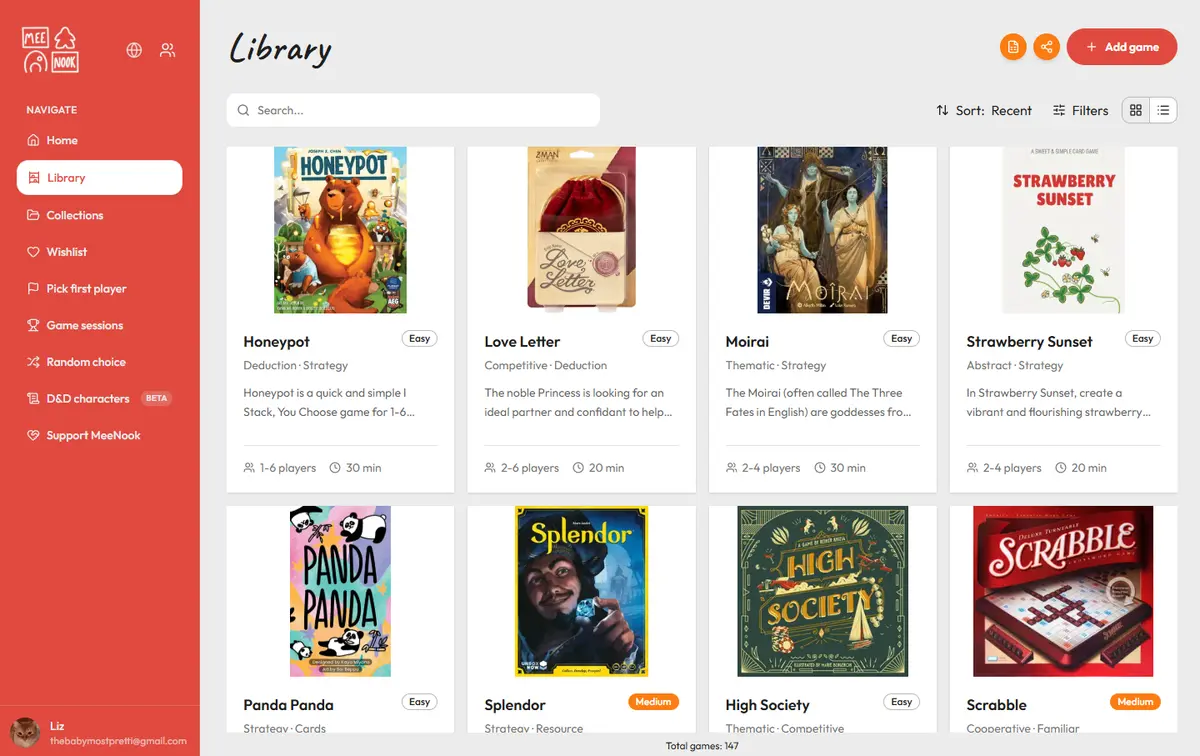The height and width of the screenshot is (756, 1200).
Task: Click the Honeypot game title
Action: point(277,342)
